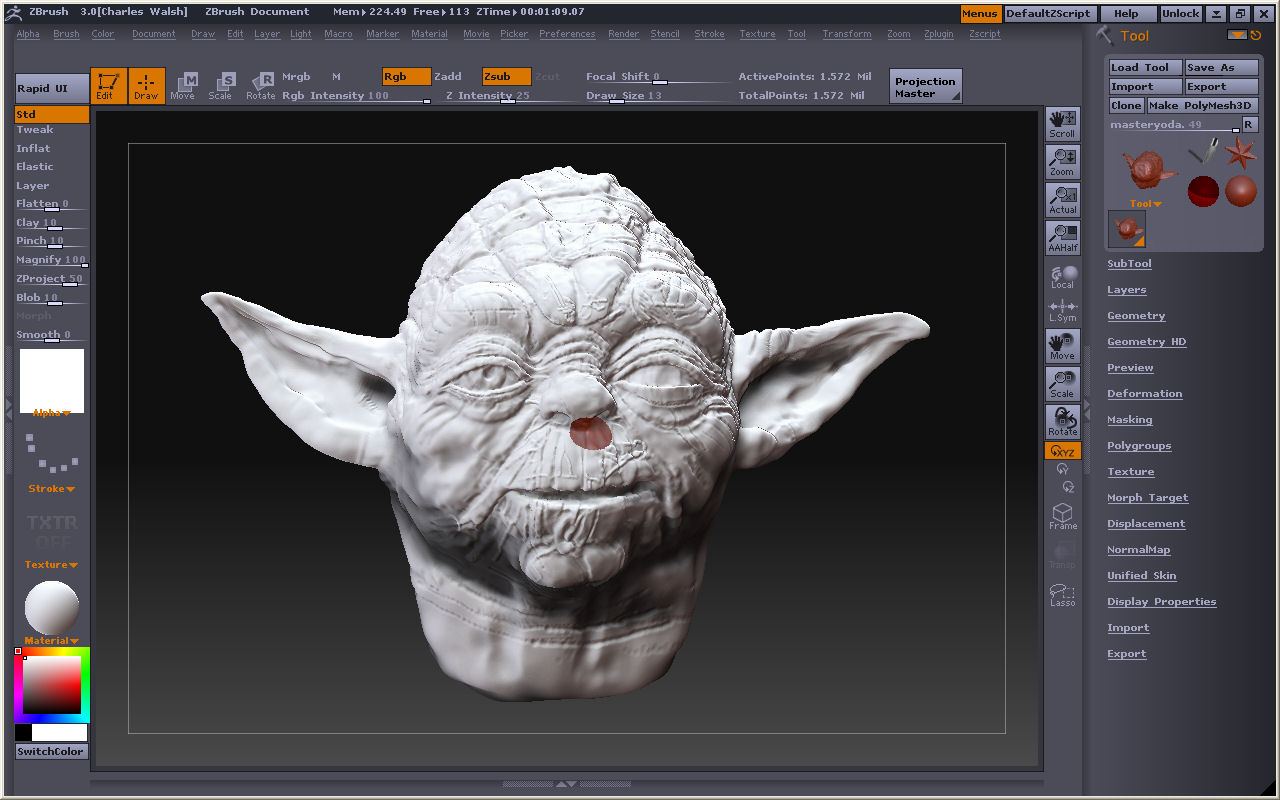Click the Make PolyMesh3D button
The width and height of the screenshot is (1280, 800).
(1201, 105)
